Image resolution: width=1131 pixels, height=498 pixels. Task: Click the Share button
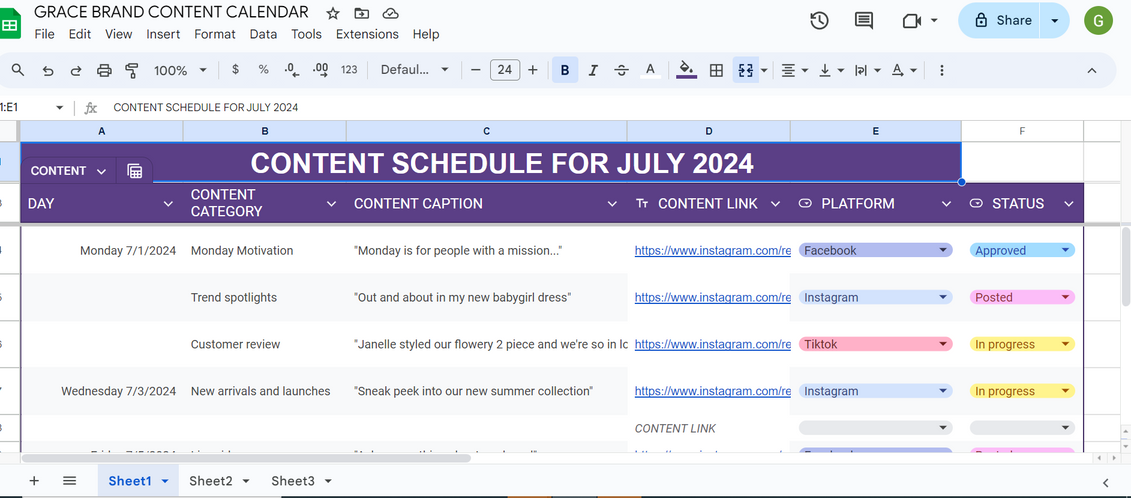pos(999,20)
